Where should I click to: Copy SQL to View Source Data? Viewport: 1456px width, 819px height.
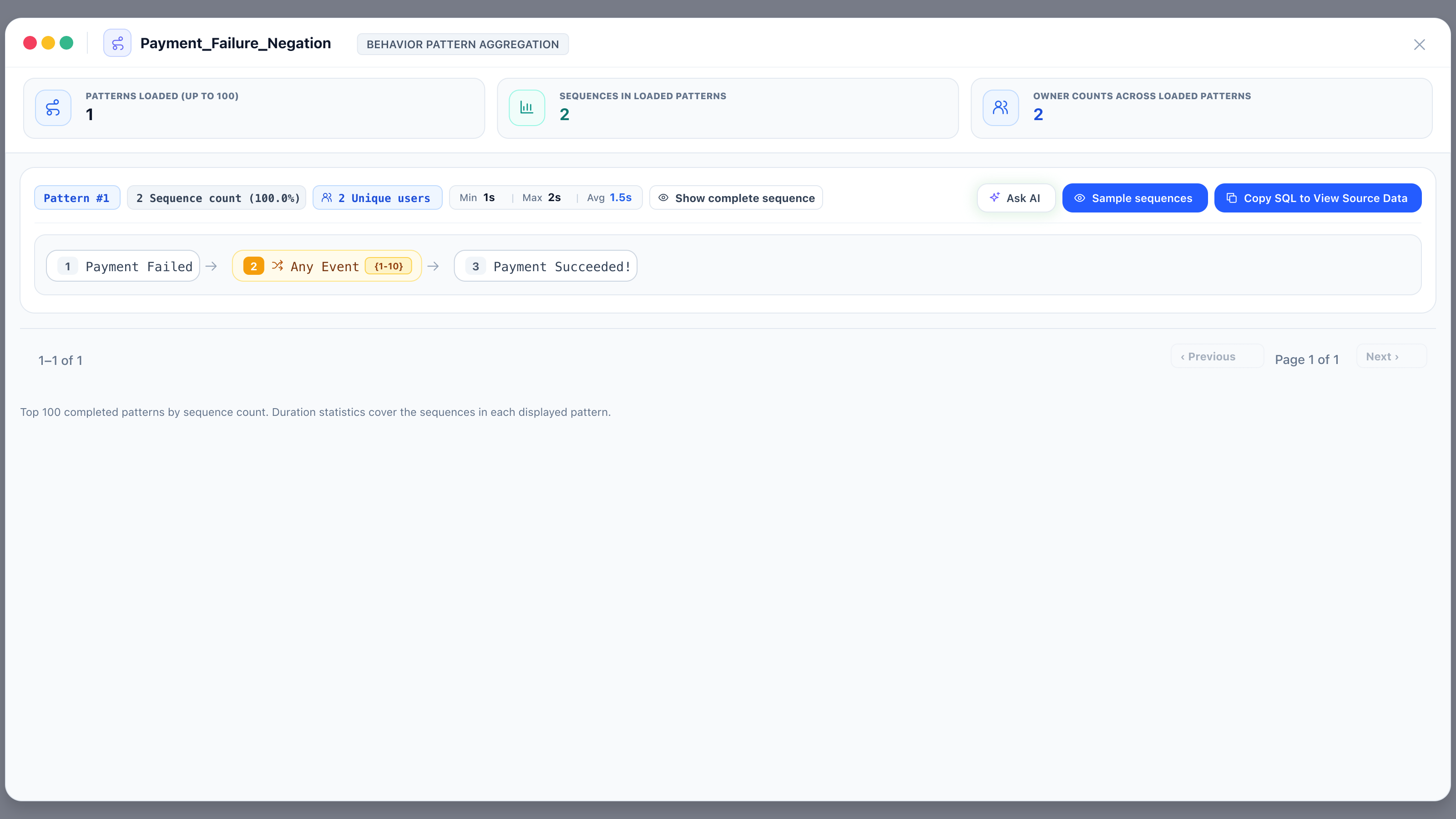tap(1318, 198)
